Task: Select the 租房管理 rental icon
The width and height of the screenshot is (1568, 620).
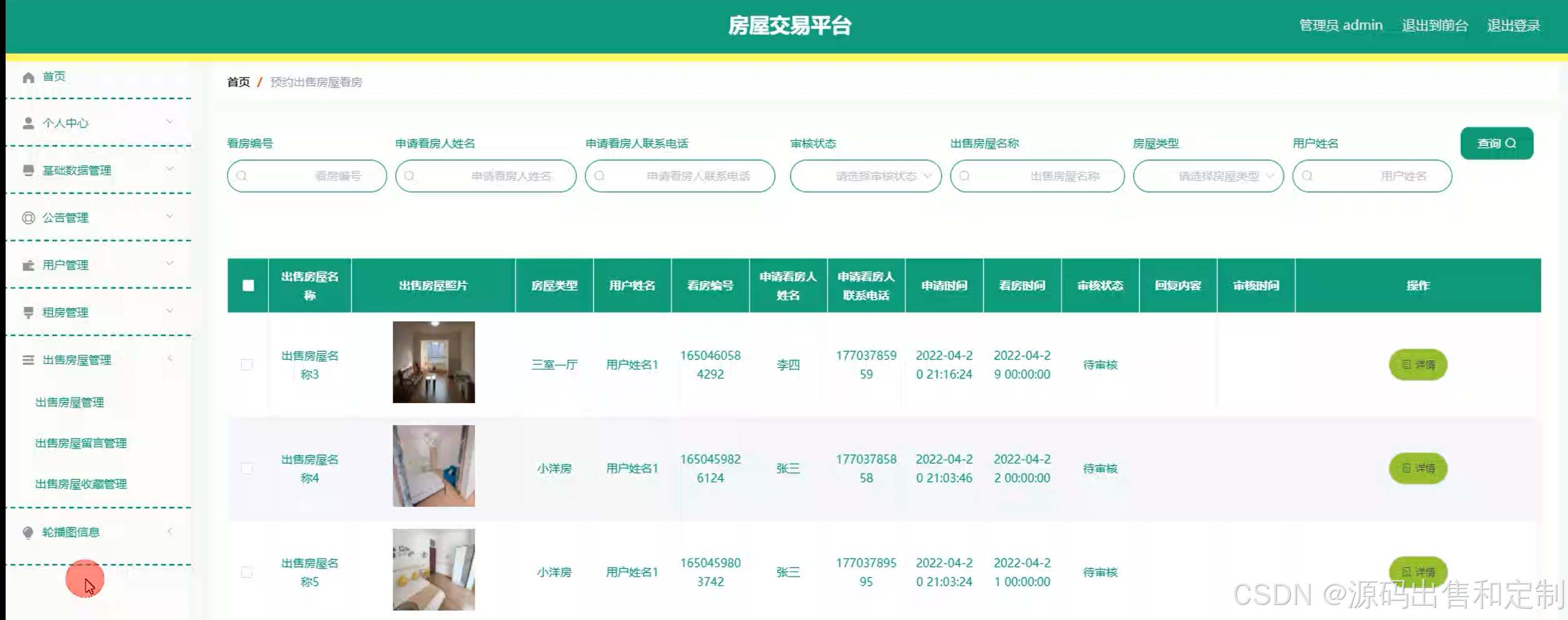Action: (x=28, y=312)
